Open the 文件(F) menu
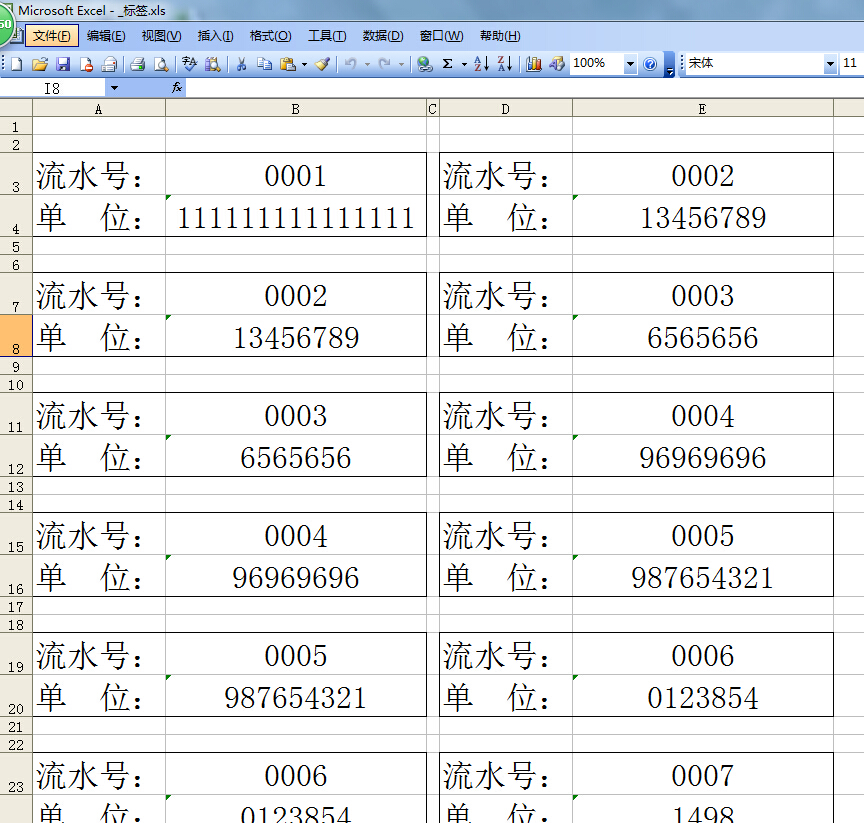The height and width of the screenshot is (823, 864). pos(52,36)
